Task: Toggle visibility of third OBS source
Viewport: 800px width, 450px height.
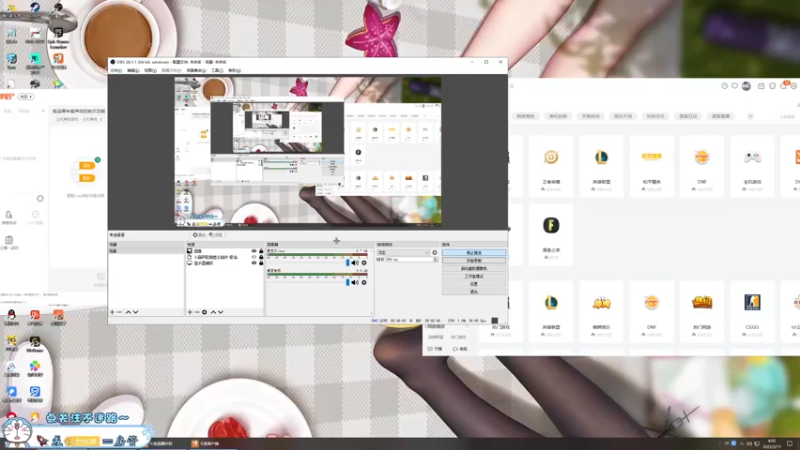Action: click(254, 263)
